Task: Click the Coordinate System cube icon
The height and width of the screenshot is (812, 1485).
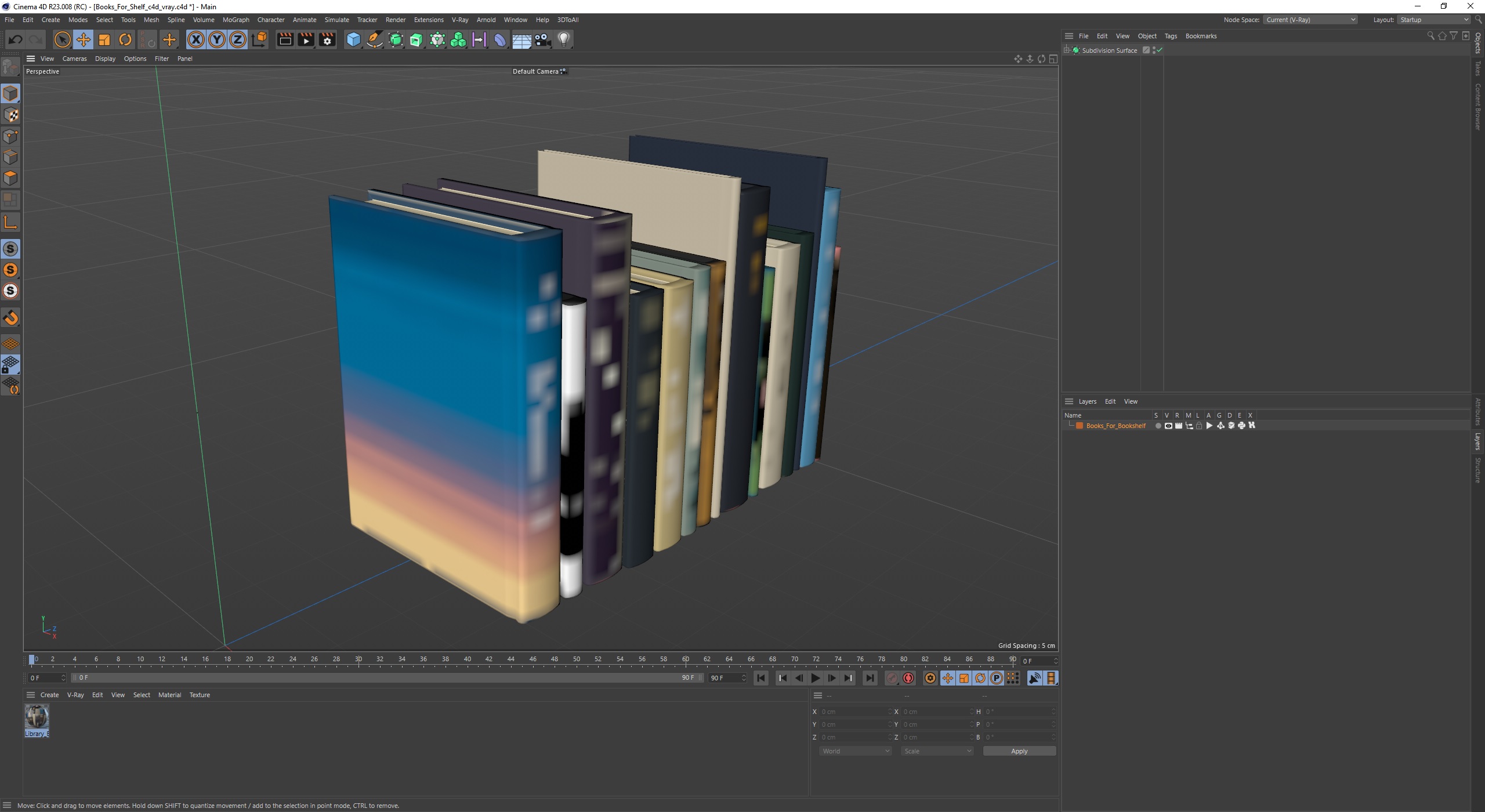Action: pyautogui.click(x=260, y=39)
